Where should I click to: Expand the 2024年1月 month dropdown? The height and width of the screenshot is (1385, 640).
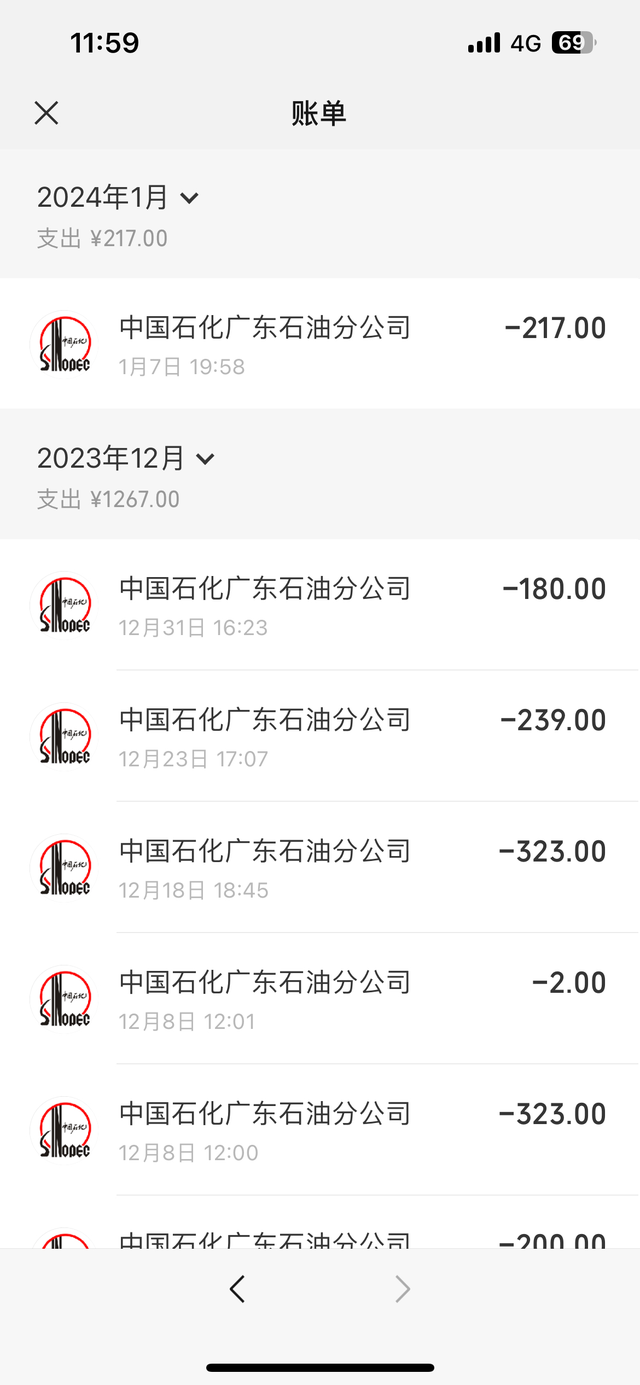coord(189,198)
